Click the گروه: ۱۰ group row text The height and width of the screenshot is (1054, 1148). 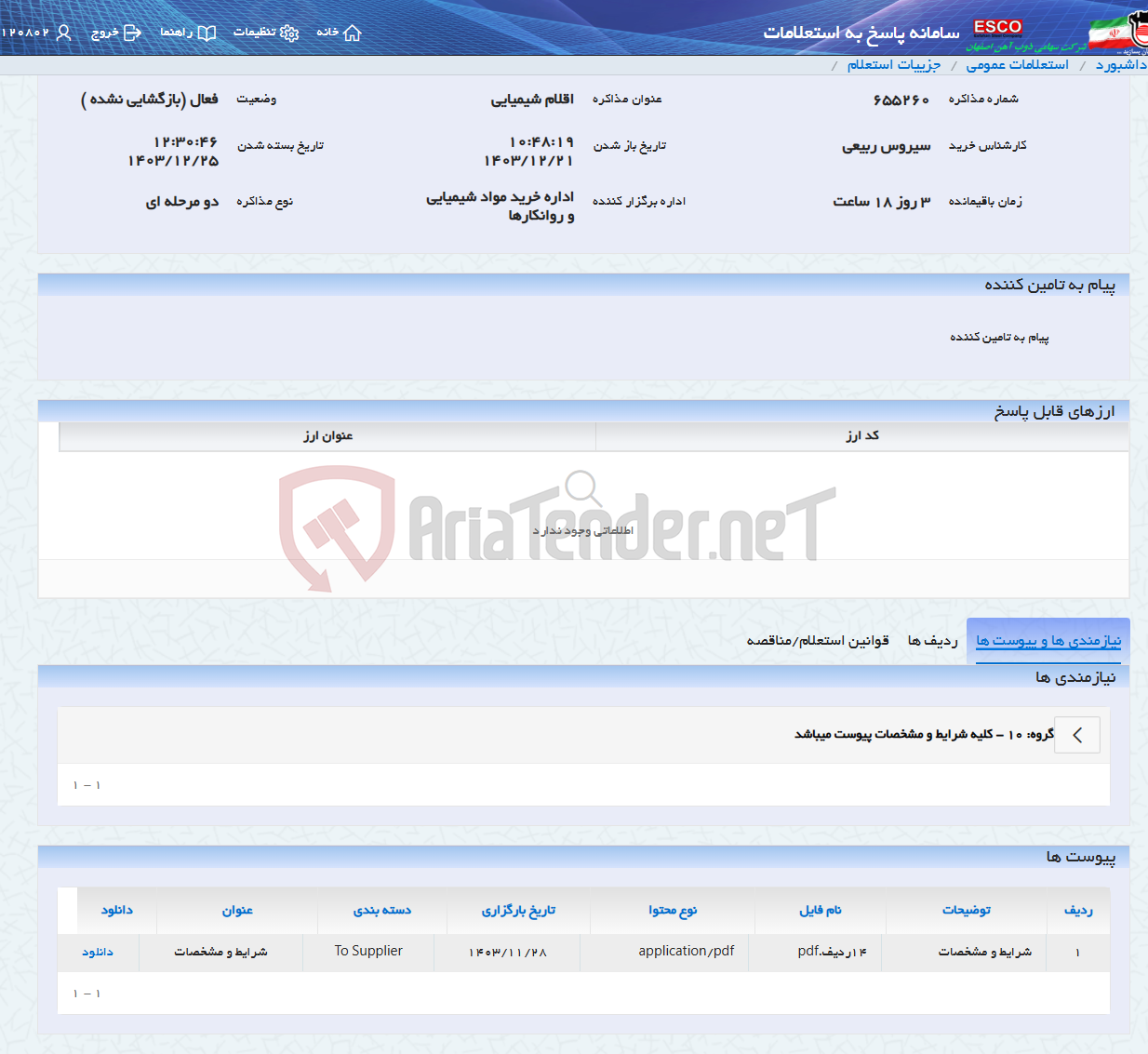click(x=924, y=735)
